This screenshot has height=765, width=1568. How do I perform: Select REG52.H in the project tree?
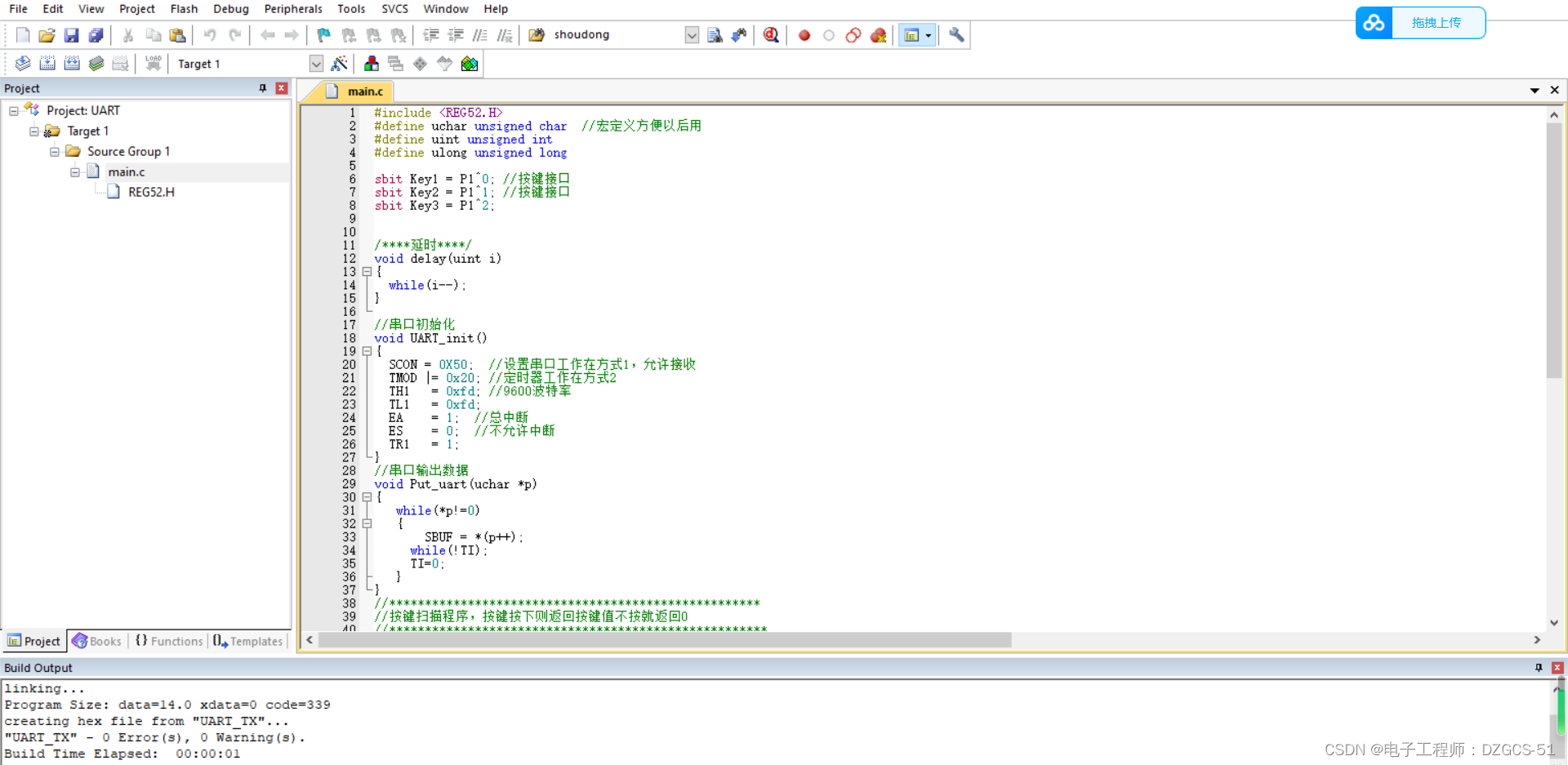coord(151,193)
